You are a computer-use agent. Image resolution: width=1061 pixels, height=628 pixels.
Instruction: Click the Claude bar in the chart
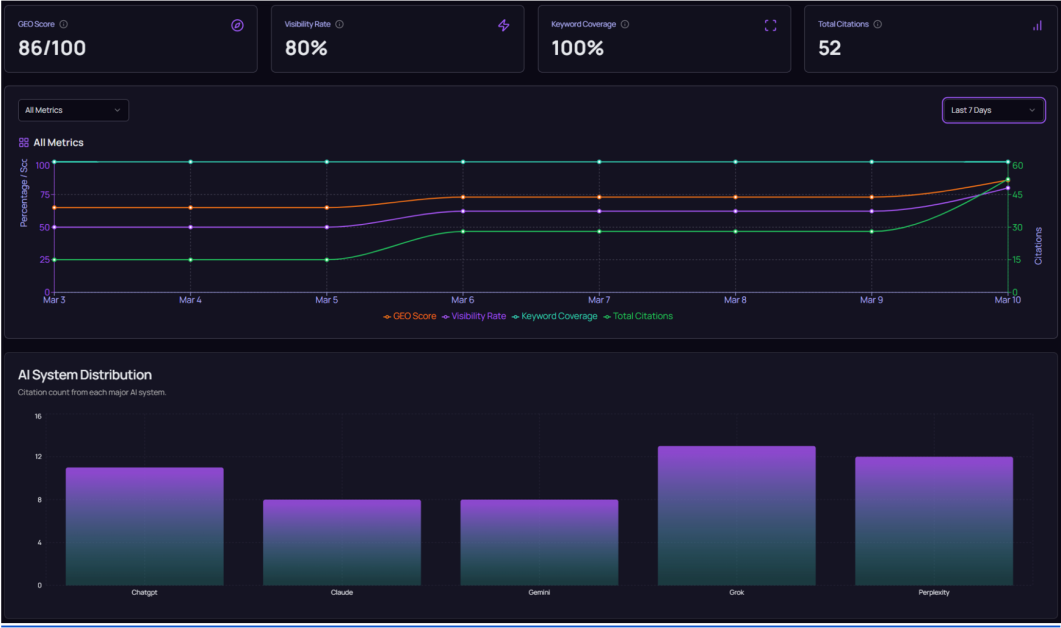pos(342,542)
